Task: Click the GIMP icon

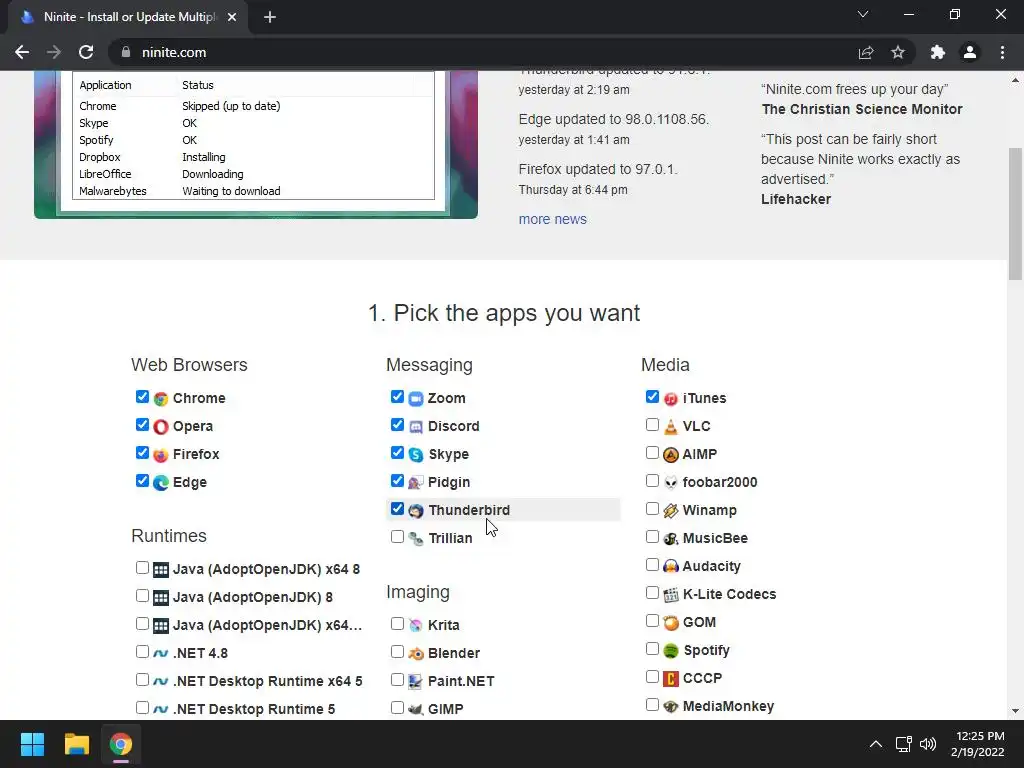Action: pos(416,709)
